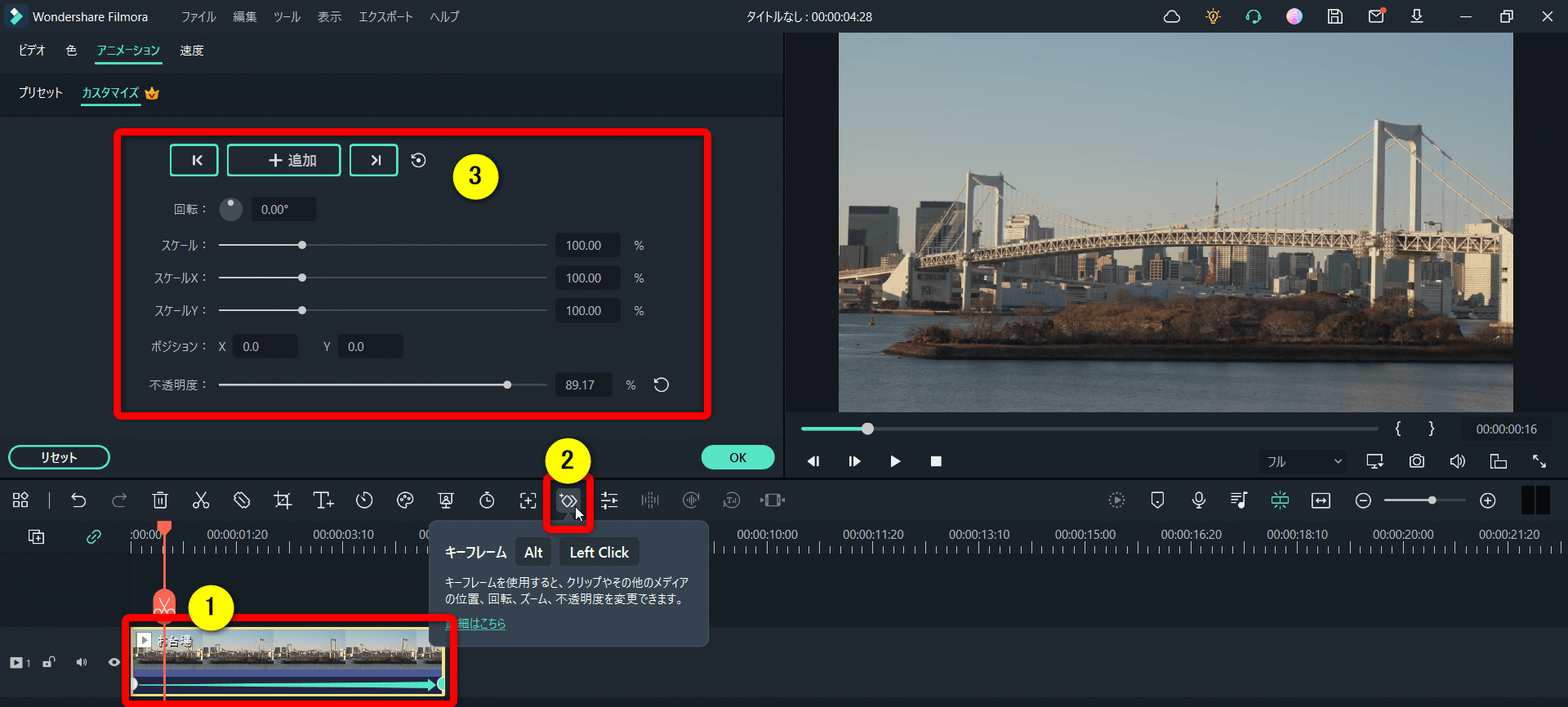Click the redo arrow in toolbar
1568x707 pixels.
[x=119, y=500]
